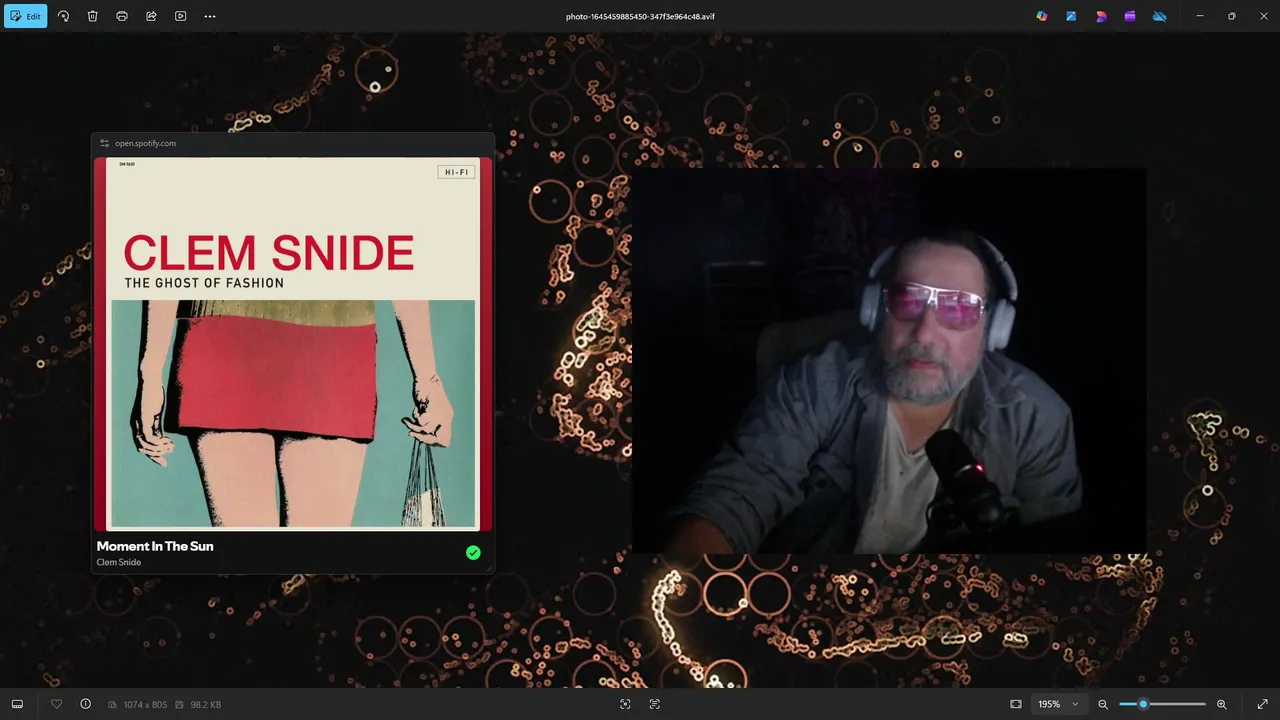The width and height of the screenshot is (1280, 720).
Task: Restore down the Photos window
Action: (1231, 16)
